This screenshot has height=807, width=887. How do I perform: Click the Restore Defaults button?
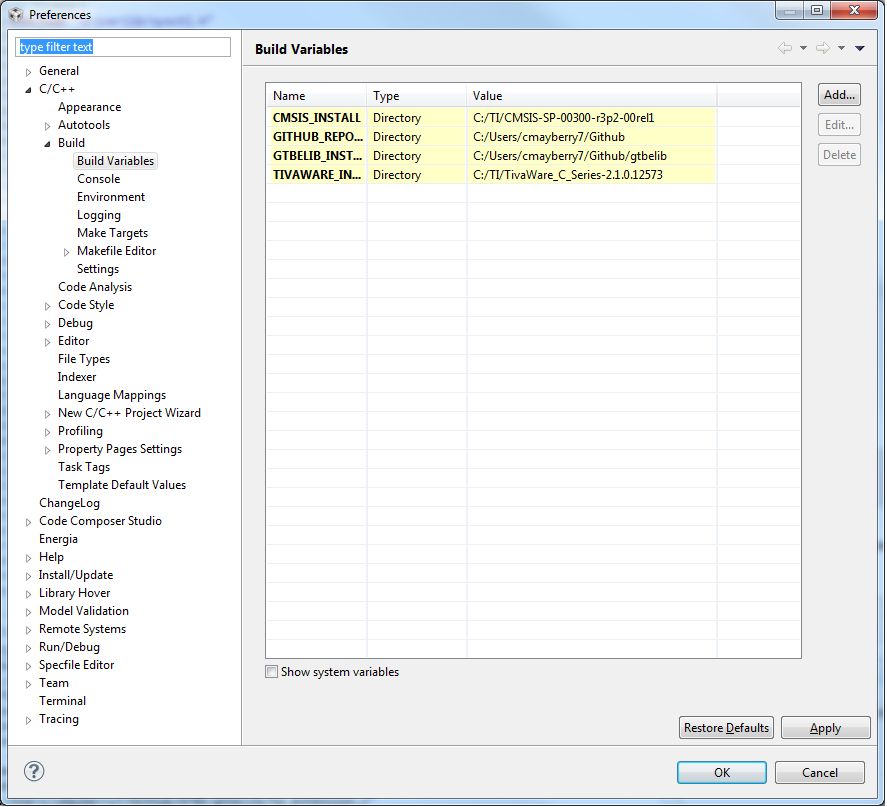point(726,728)
